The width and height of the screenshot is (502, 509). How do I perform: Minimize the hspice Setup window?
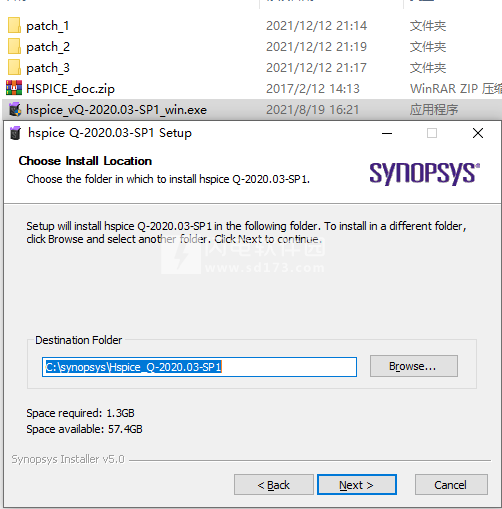pos(387,133)
